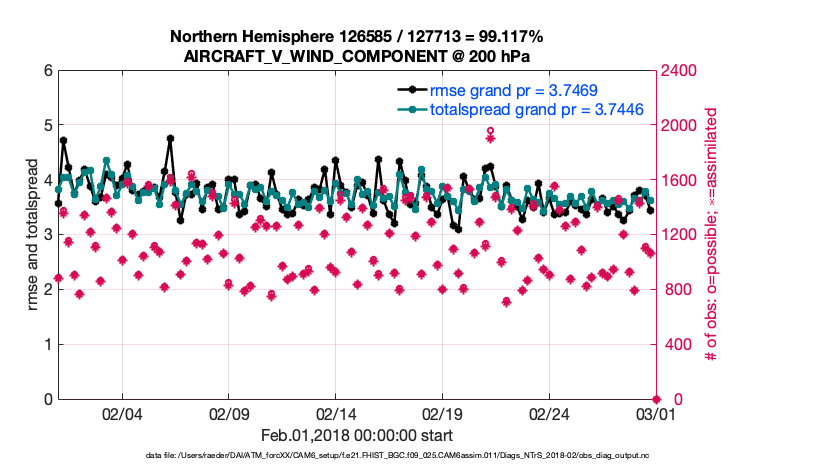The image size is (830, 470).
Task: Click the black rmse legend line marker
Action: pyautogui.click(x=409, y=90)
